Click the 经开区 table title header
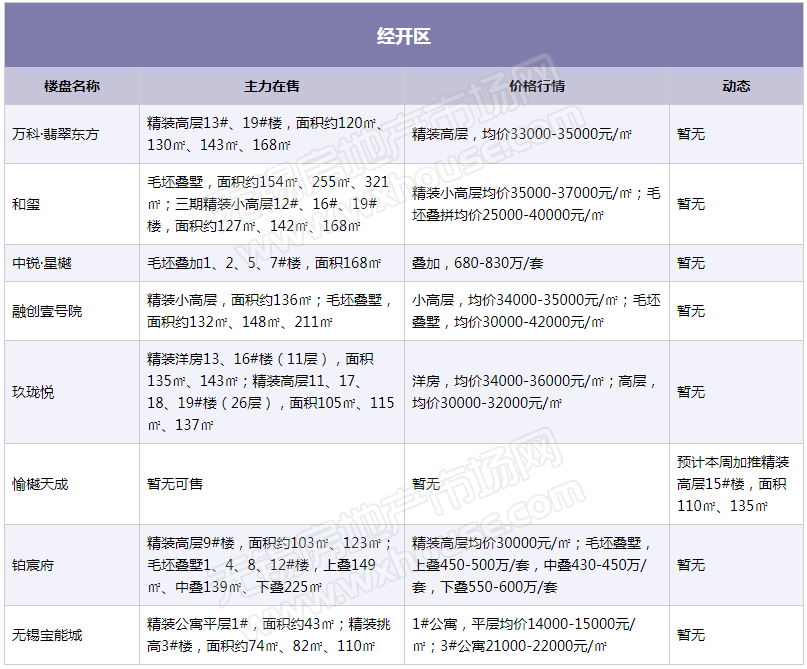807x669 pixels. 403,37
